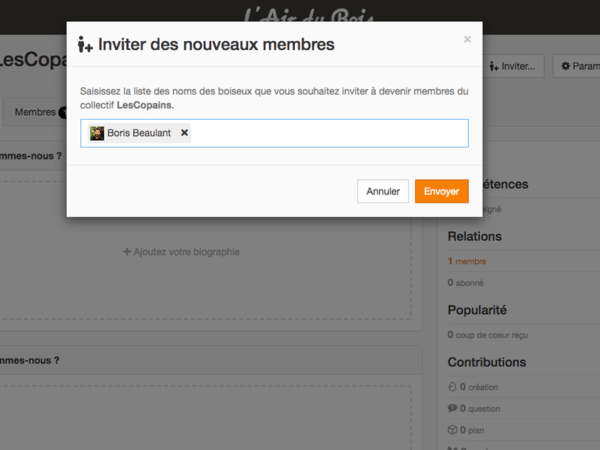
Task: Click the plan cube icon
Action: [x=452, y=430]
